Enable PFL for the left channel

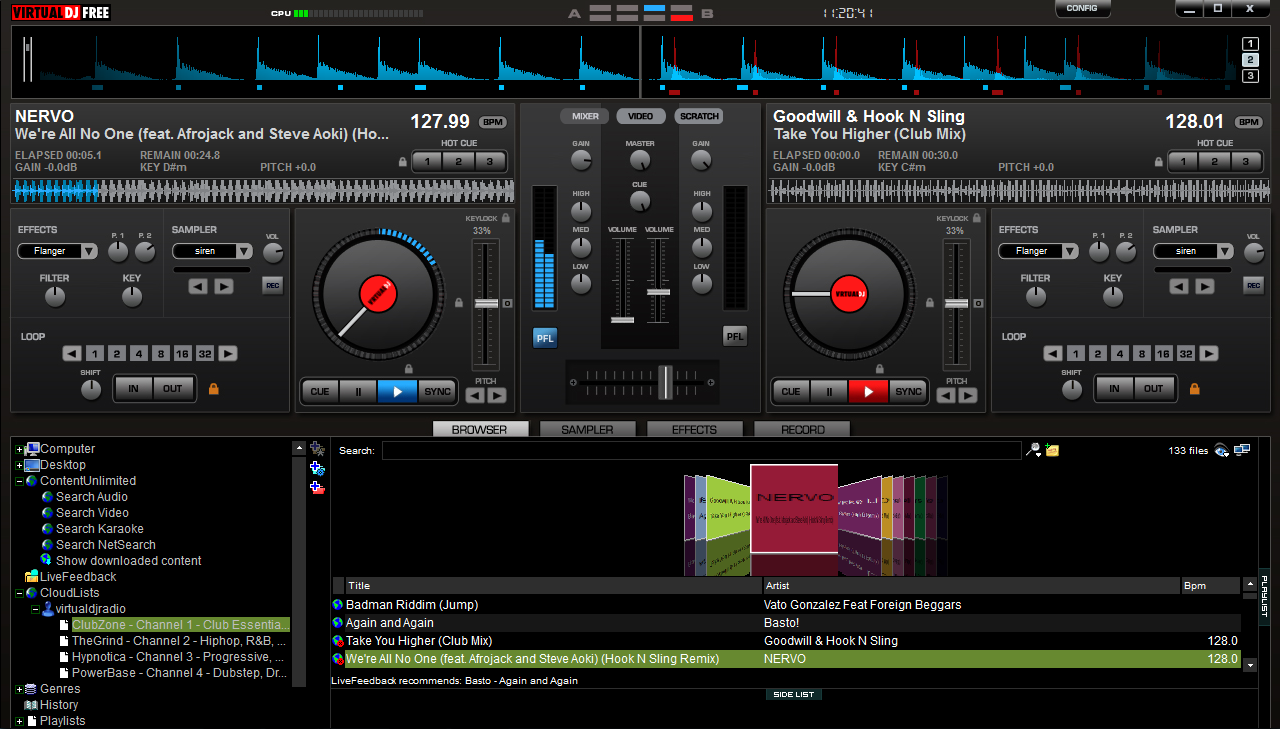point(545,337)
